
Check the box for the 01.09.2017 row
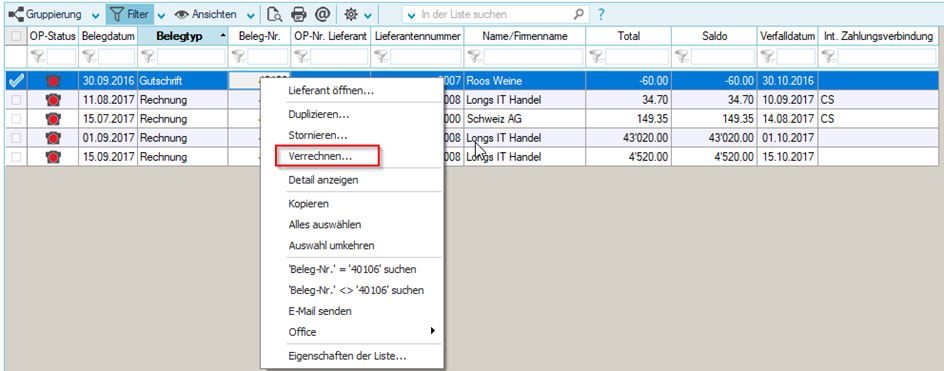click(x=16, y=138)
